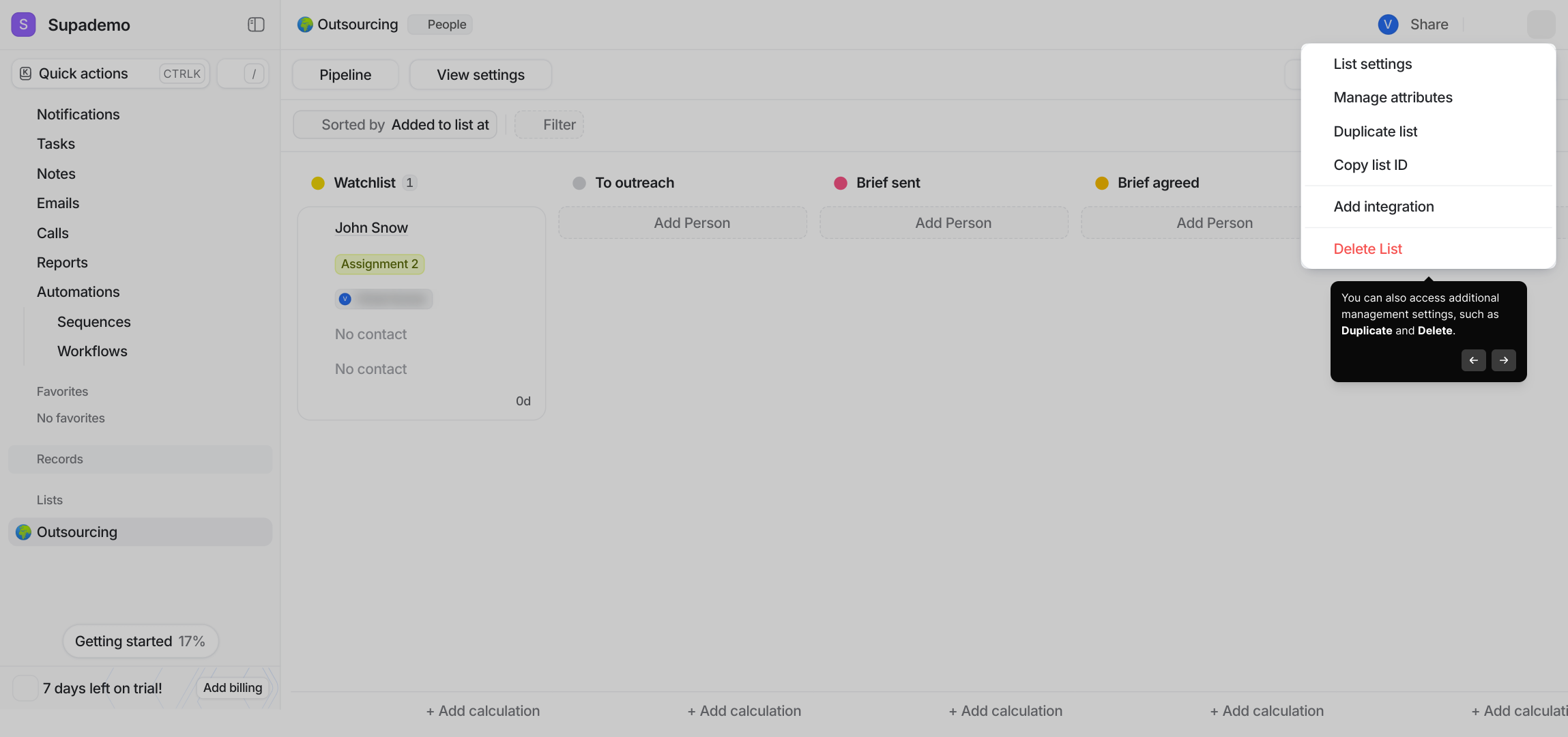
Task: Click the V user avatar next to Share
Action: (x=1388, y=25)
